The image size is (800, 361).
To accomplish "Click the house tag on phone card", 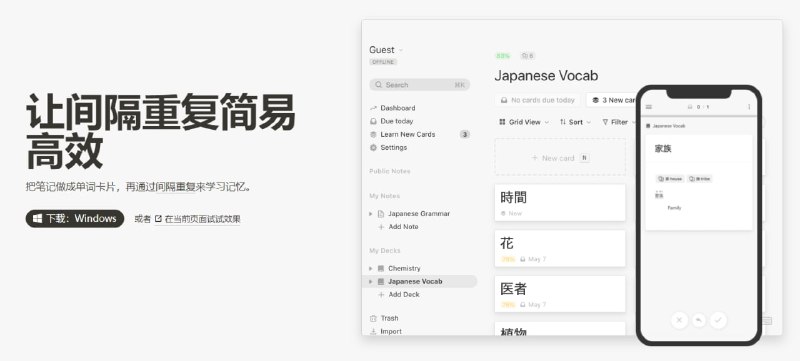I will (x=669, y=179).
